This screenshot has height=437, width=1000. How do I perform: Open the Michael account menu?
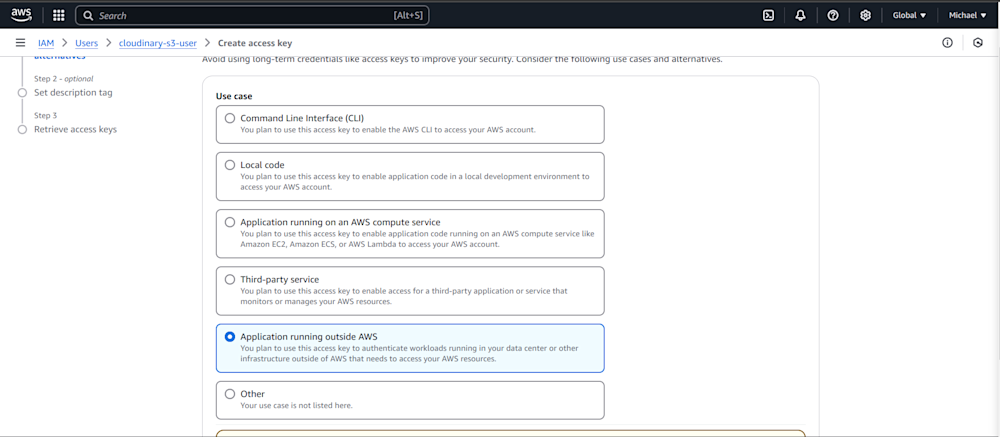(967, 15)
